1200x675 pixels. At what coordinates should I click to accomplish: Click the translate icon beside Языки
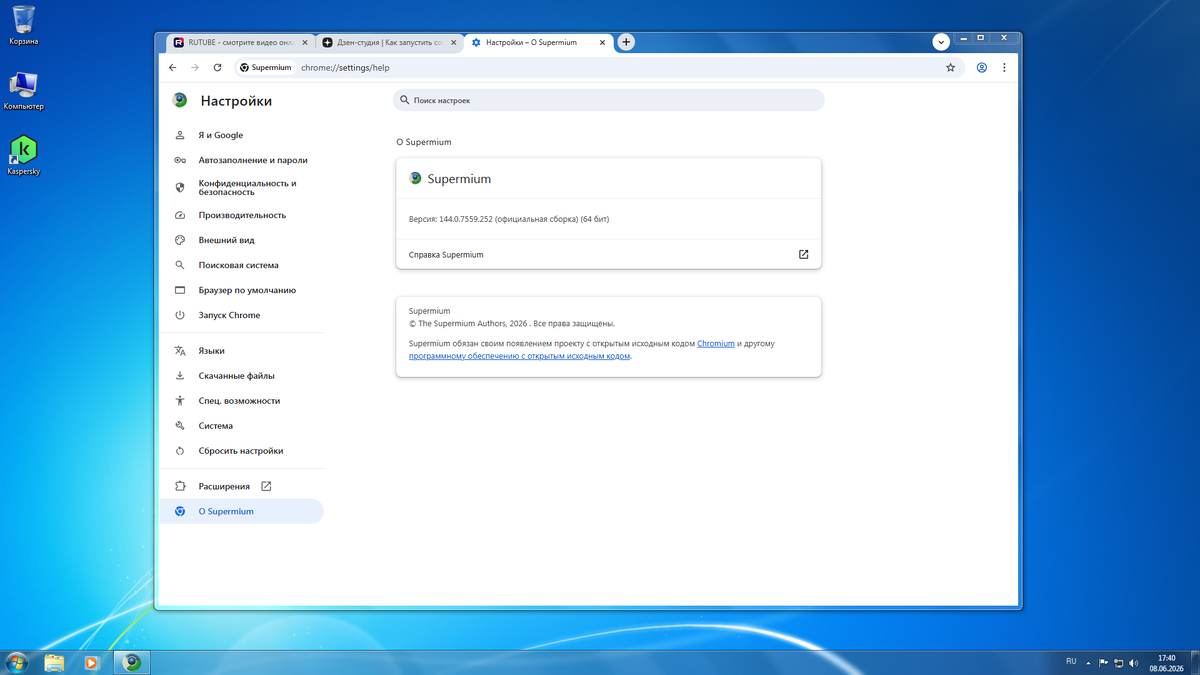pos(180,351)
